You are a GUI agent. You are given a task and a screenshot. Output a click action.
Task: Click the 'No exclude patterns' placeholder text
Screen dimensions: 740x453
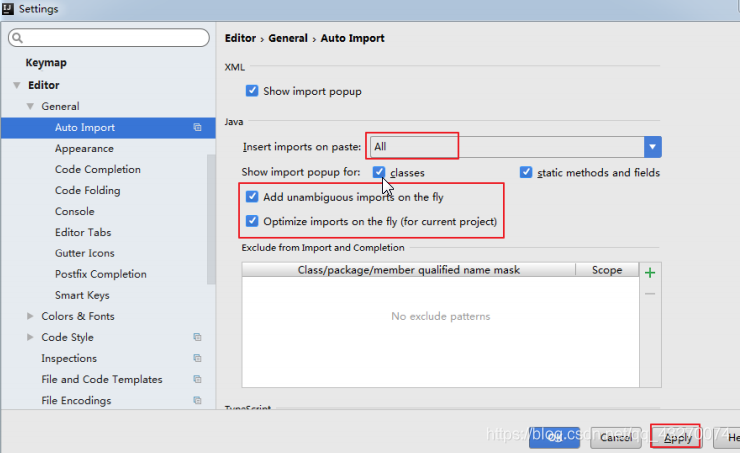coord(441,316)
